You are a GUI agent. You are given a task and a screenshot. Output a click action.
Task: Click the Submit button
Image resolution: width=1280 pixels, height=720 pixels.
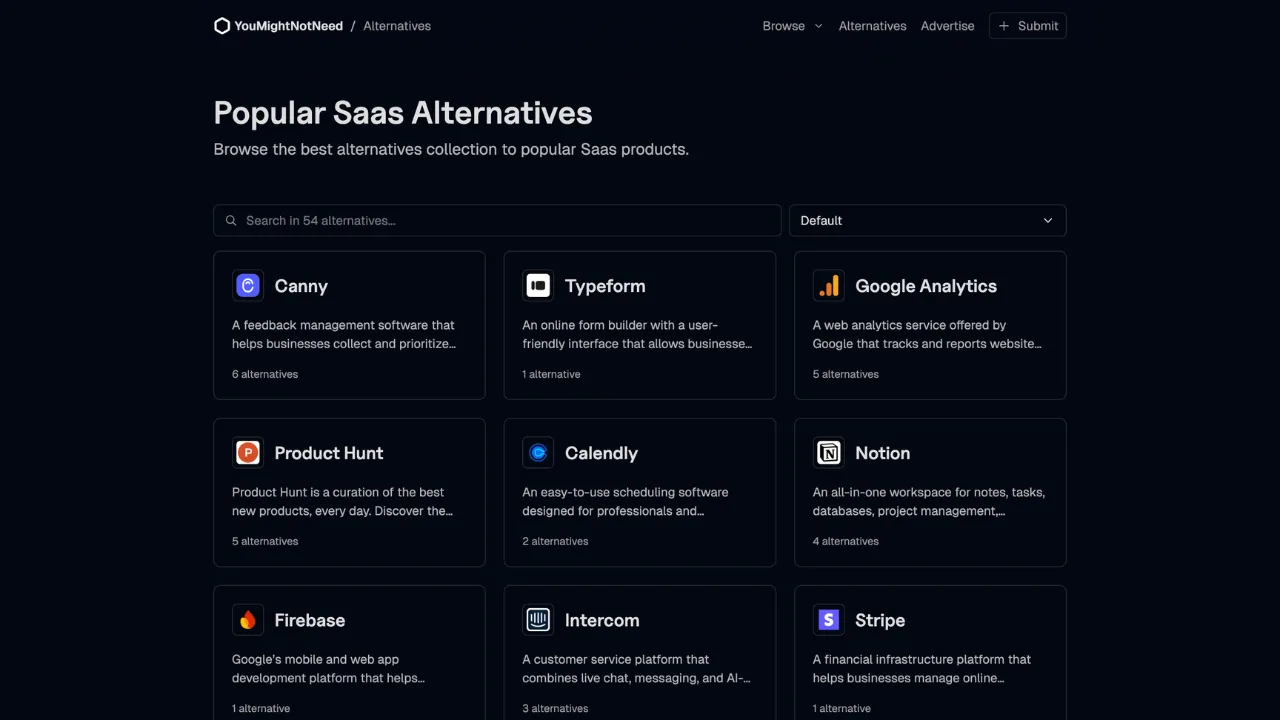tap(1028, 26)
